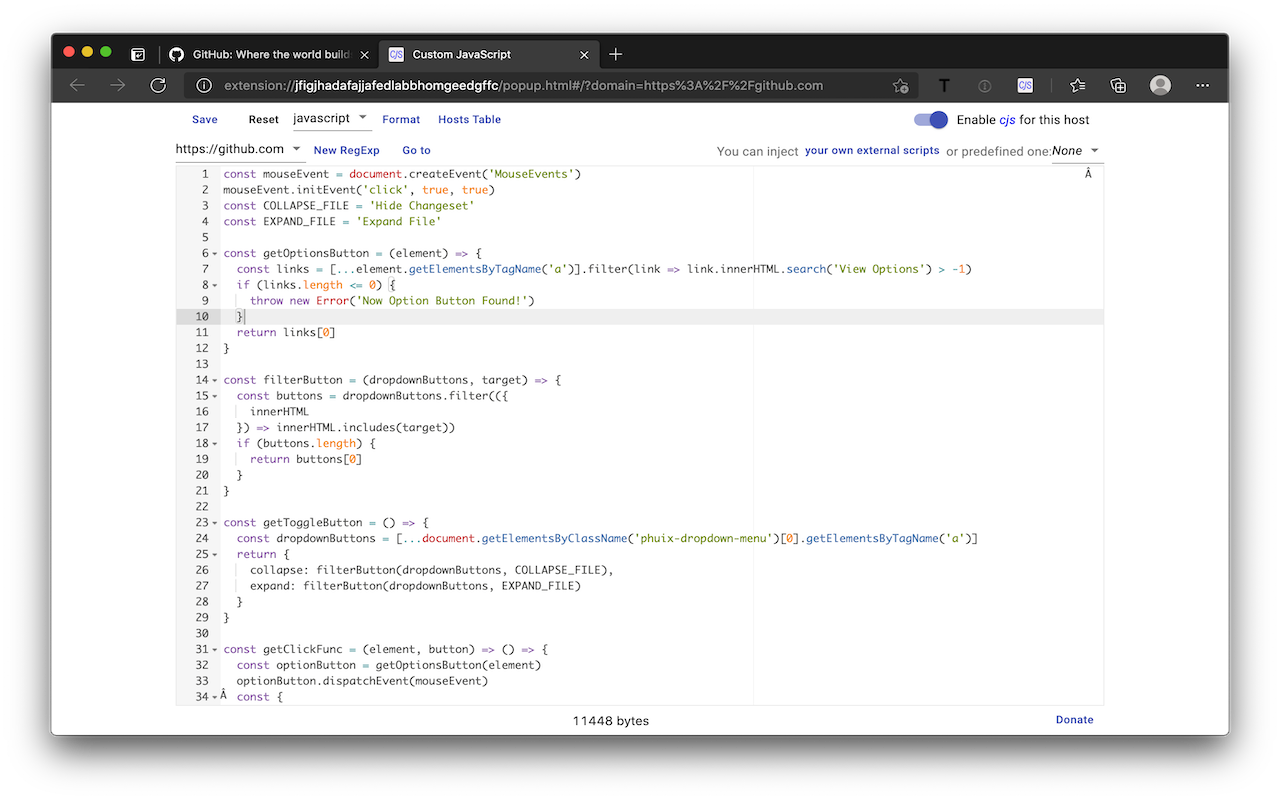This screenshot has height=800, width=1280.
Task: View site information icon in address bar
Action: point(203,86)
